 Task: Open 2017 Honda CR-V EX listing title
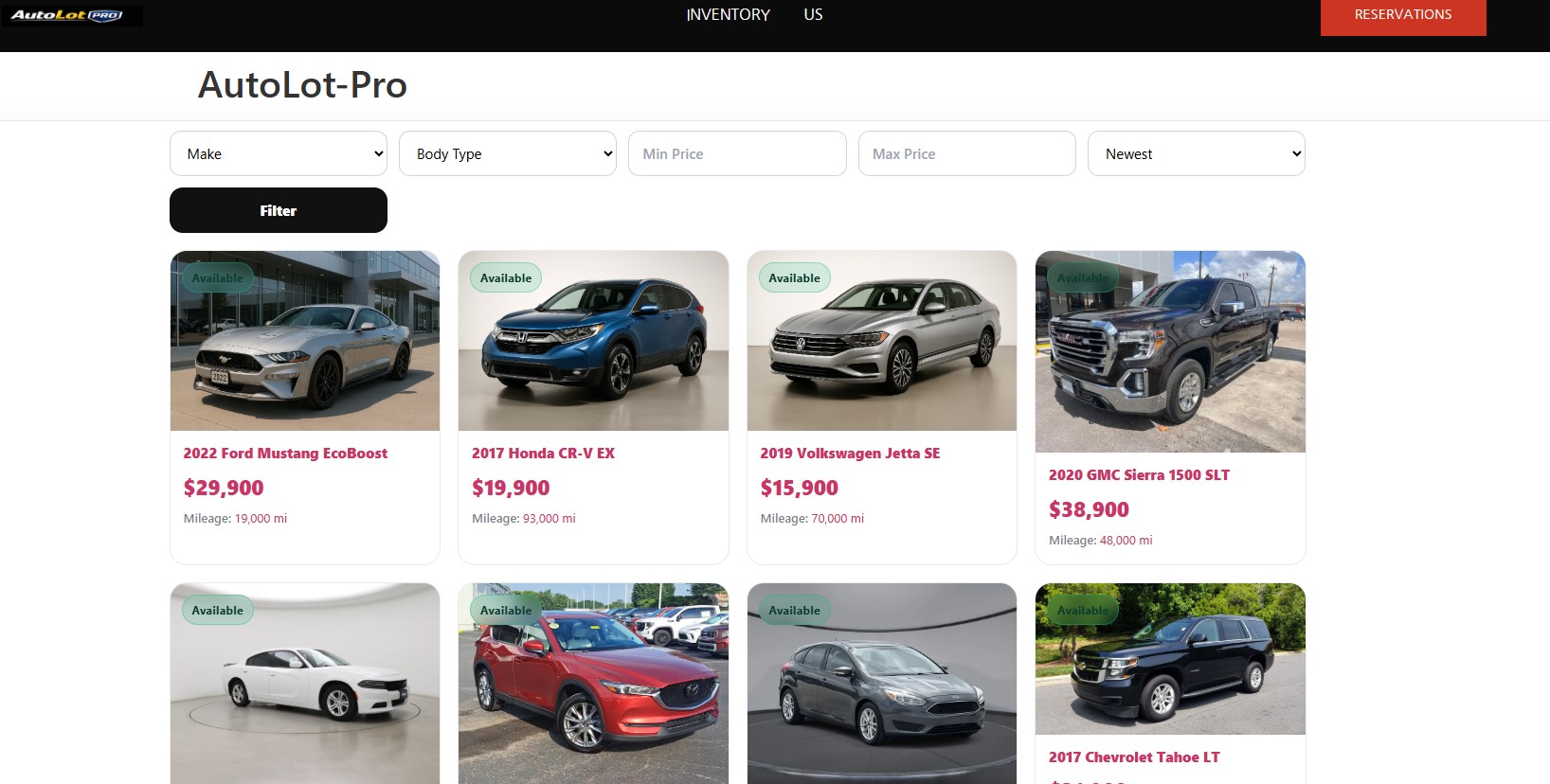click(x=543, y=454)
